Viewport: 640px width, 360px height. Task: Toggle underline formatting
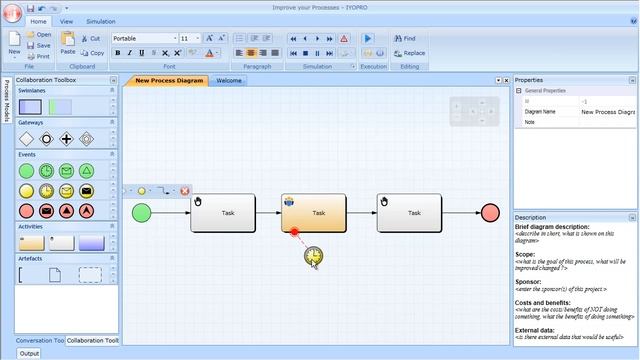pos(142,53)
